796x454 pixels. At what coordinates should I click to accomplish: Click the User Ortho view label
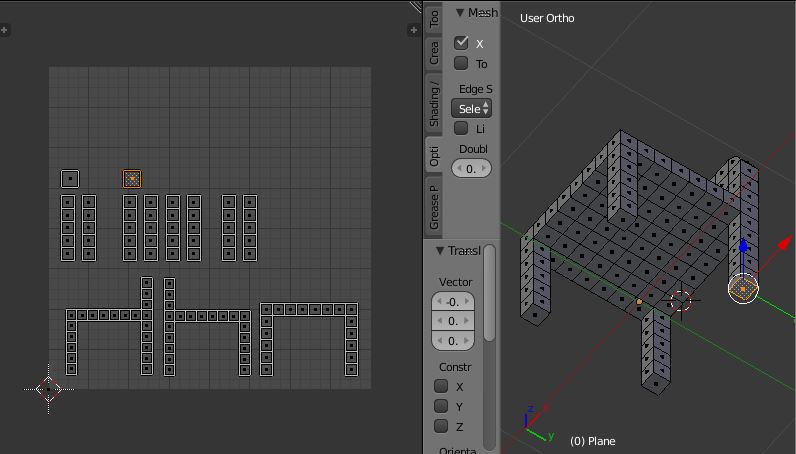click(x=547, y=18)
